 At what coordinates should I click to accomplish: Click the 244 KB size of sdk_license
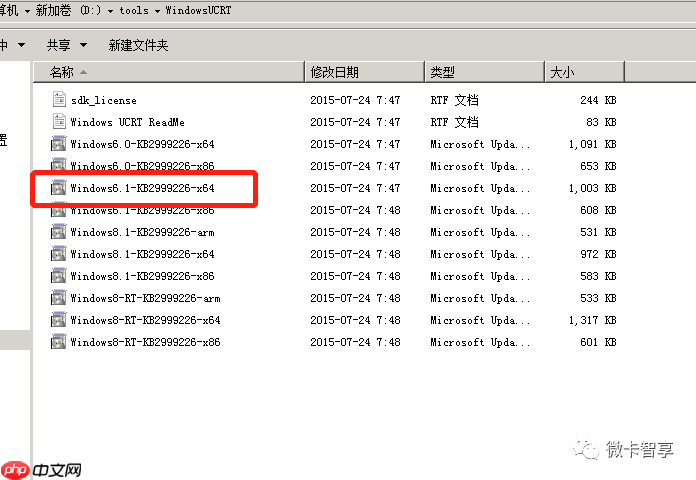[598, 100]
